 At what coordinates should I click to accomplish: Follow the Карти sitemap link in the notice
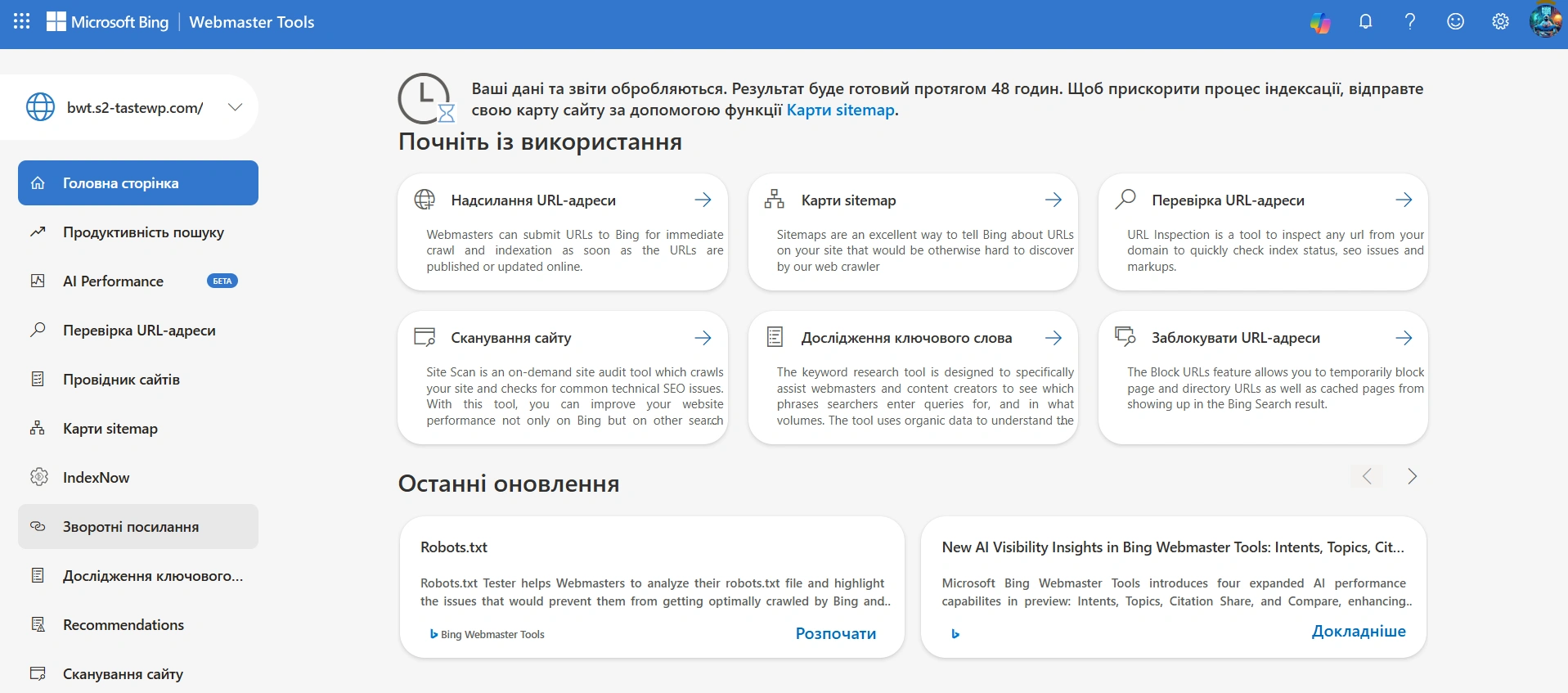[840, 110]
